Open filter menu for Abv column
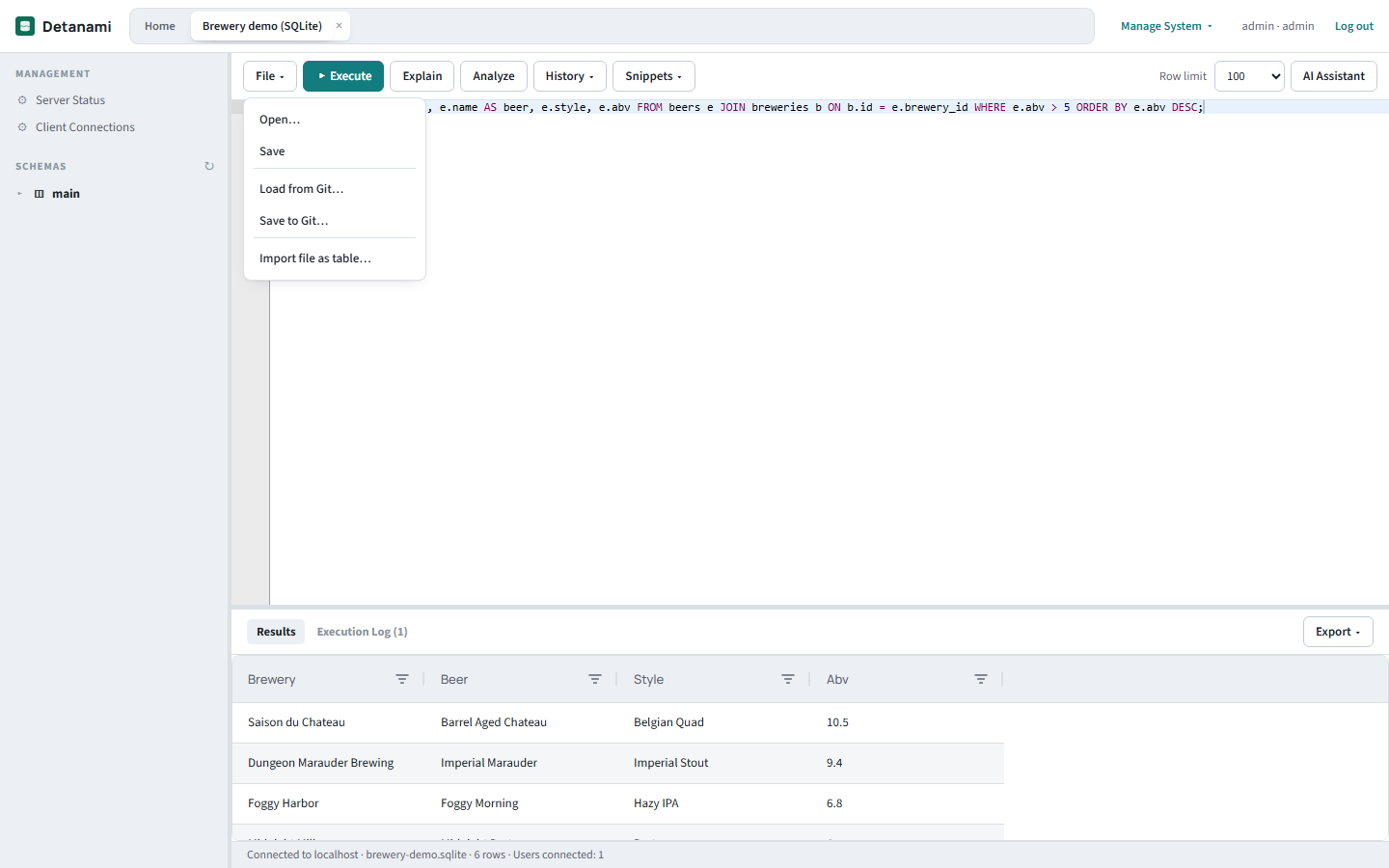 981,679
